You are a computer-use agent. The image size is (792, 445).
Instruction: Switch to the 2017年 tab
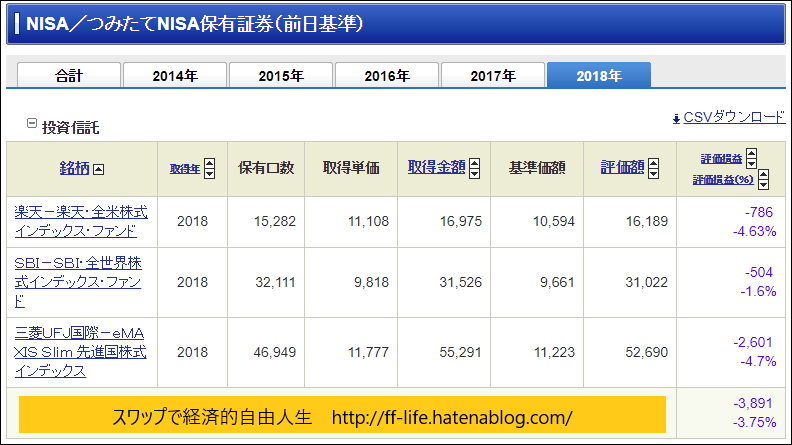click(x=493, y=75)
